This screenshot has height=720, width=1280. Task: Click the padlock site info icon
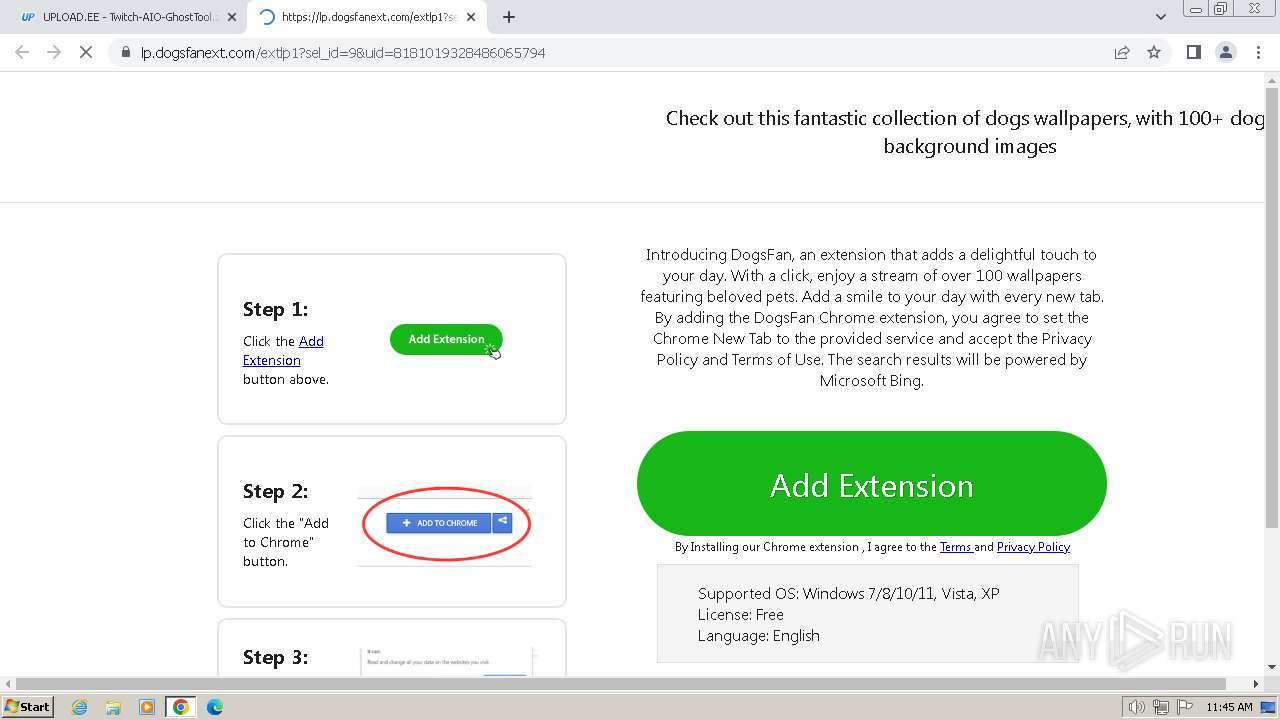point(126,52)
